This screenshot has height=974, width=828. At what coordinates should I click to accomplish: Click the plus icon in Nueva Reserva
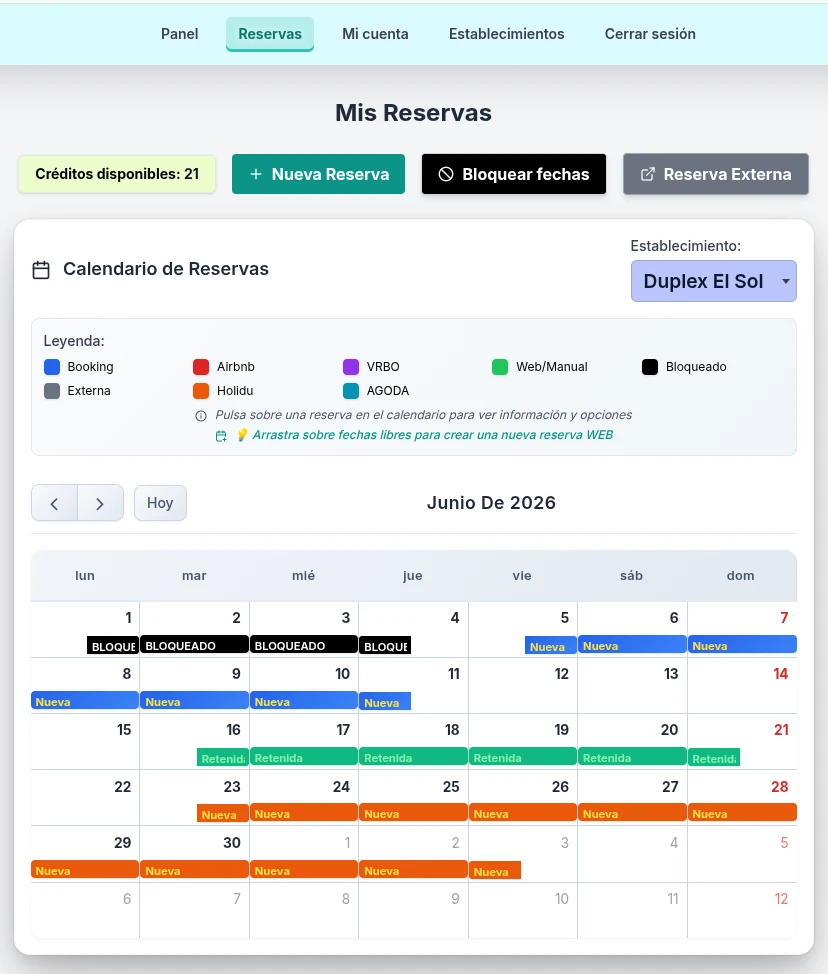tap(255, 175)
